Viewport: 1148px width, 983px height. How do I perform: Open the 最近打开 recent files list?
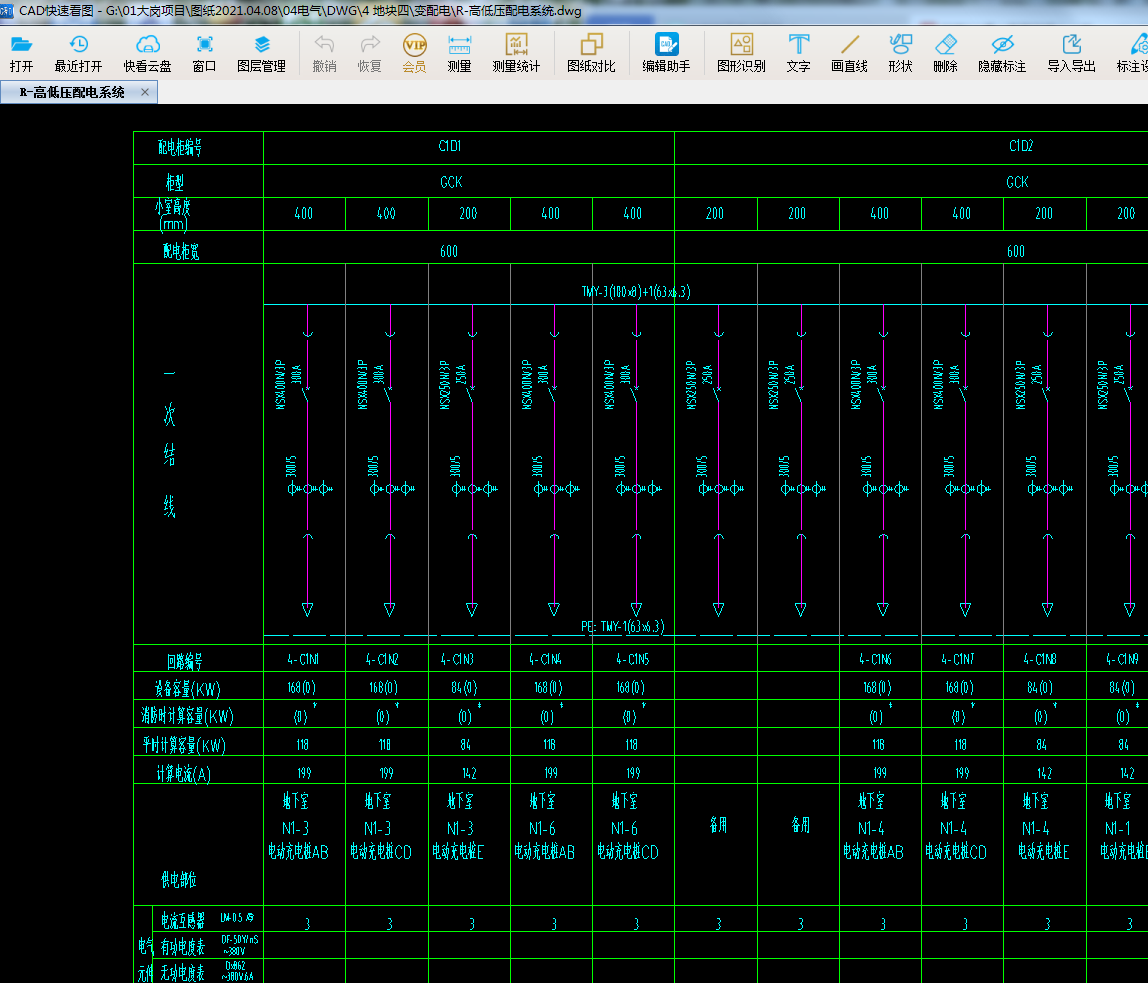click(x=78, y=53)
